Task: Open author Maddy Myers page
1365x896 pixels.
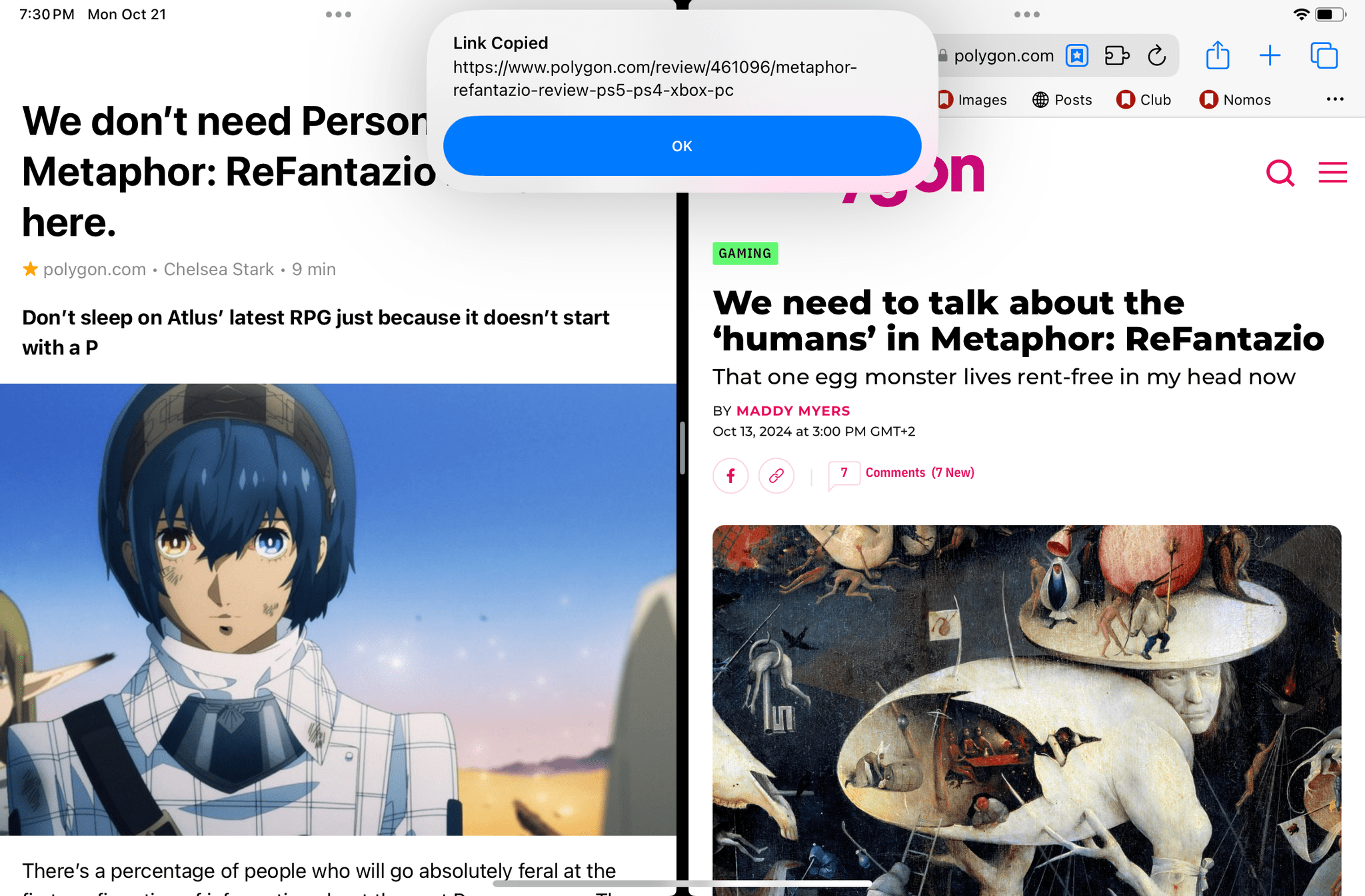Action: pyautogui.click(x=793, y=411)
